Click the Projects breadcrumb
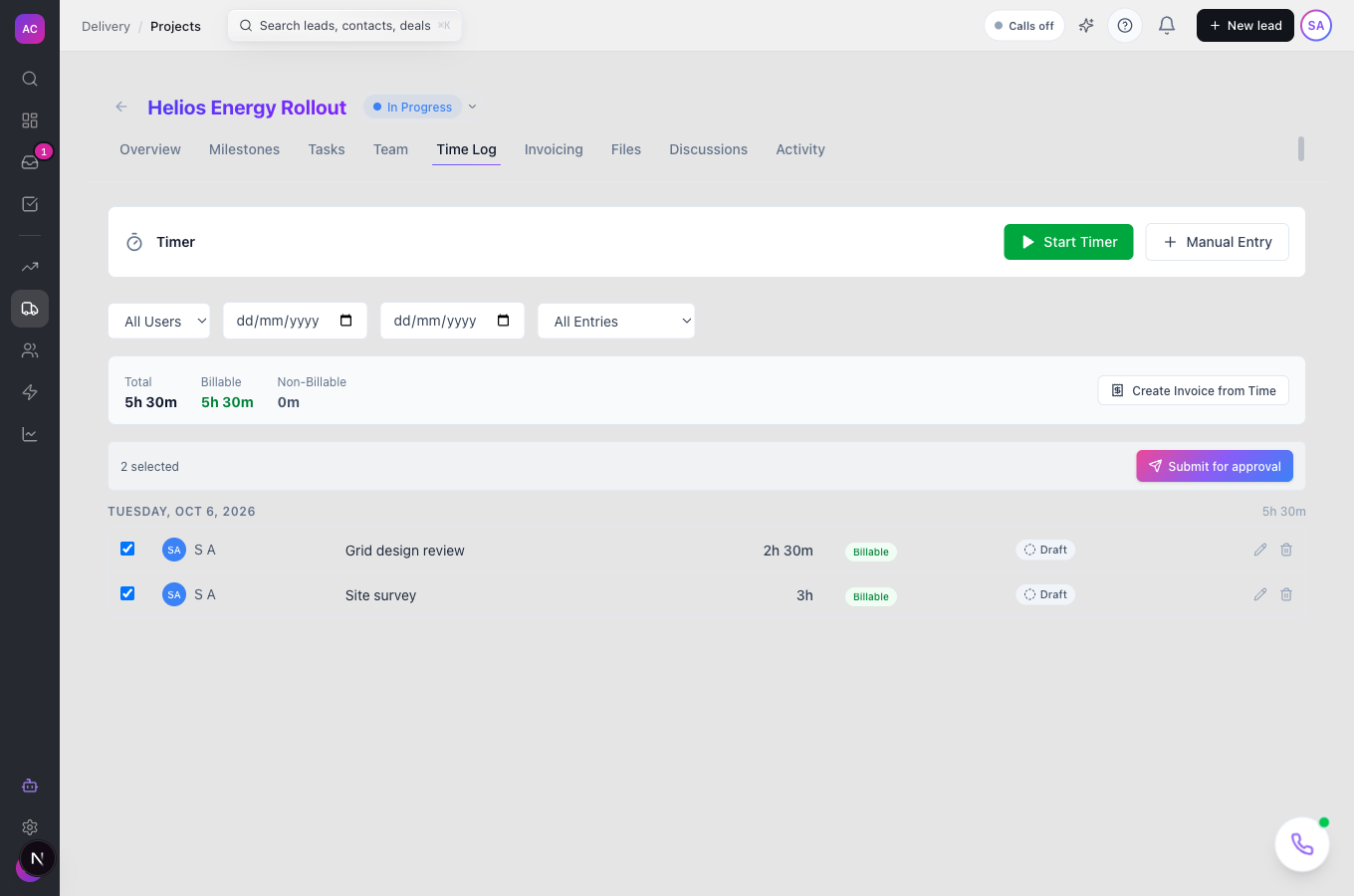The height and width of the screenshot is (896, 1354). tap(175, 26)
